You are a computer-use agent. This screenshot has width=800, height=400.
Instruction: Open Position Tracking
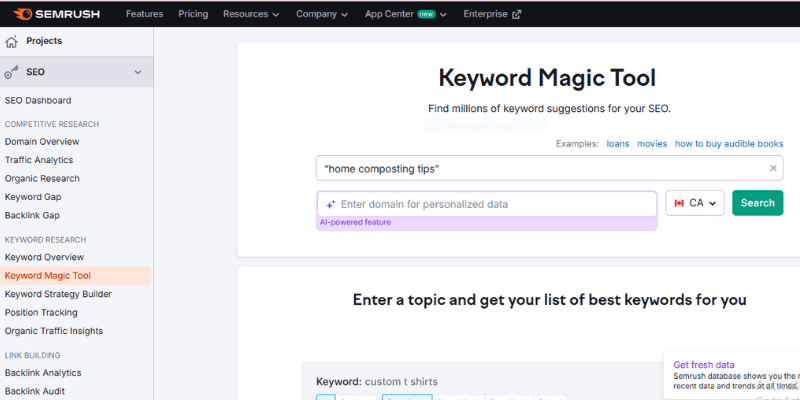(x=41, y=312)
